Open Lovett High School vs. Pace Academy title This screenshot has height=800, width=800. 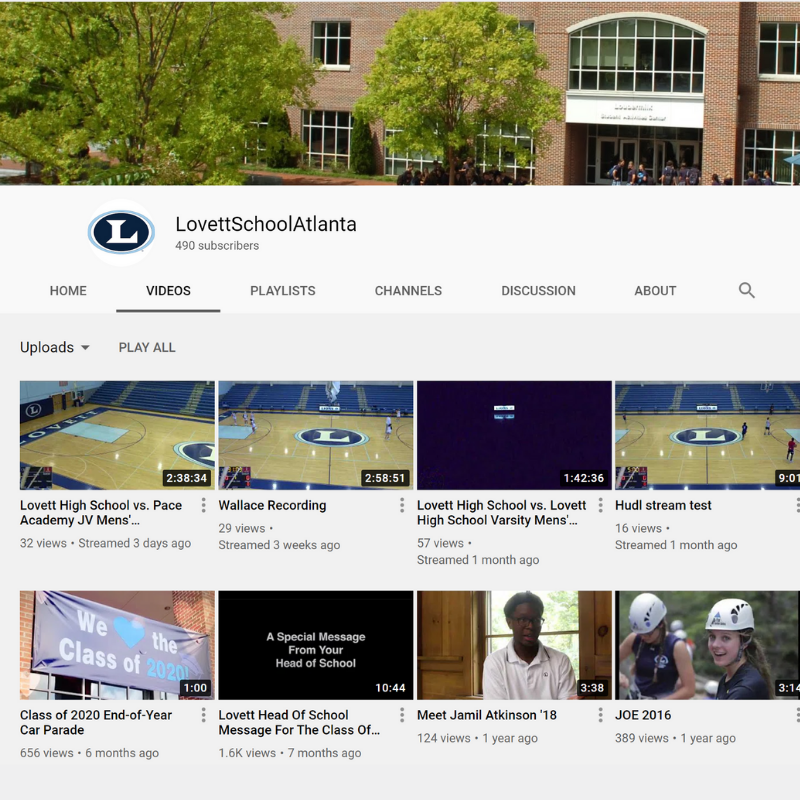[101, 513]
